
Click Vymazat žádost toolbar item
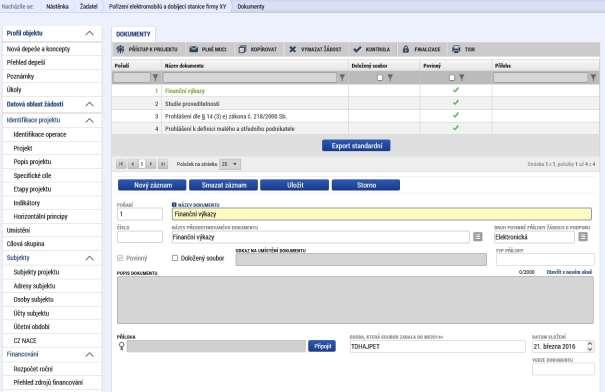(x=315, y=49)
